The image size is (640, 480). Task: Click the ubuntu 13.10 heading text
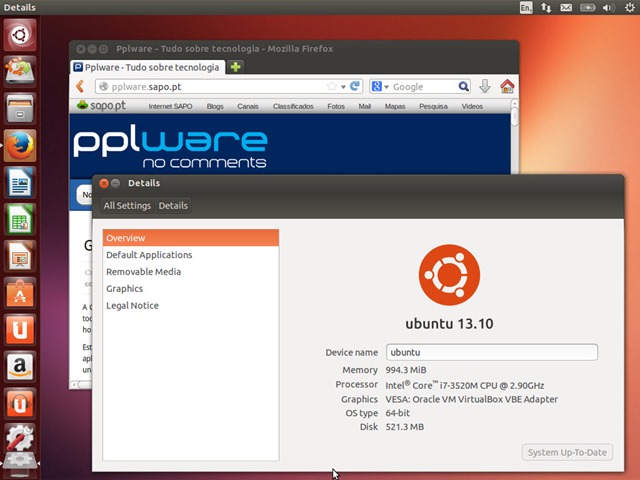pos(449,324)
